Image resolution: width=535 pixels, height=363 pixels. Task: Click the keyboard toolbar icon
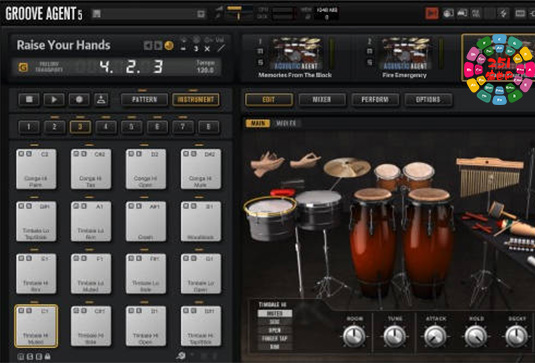(520, 13)
